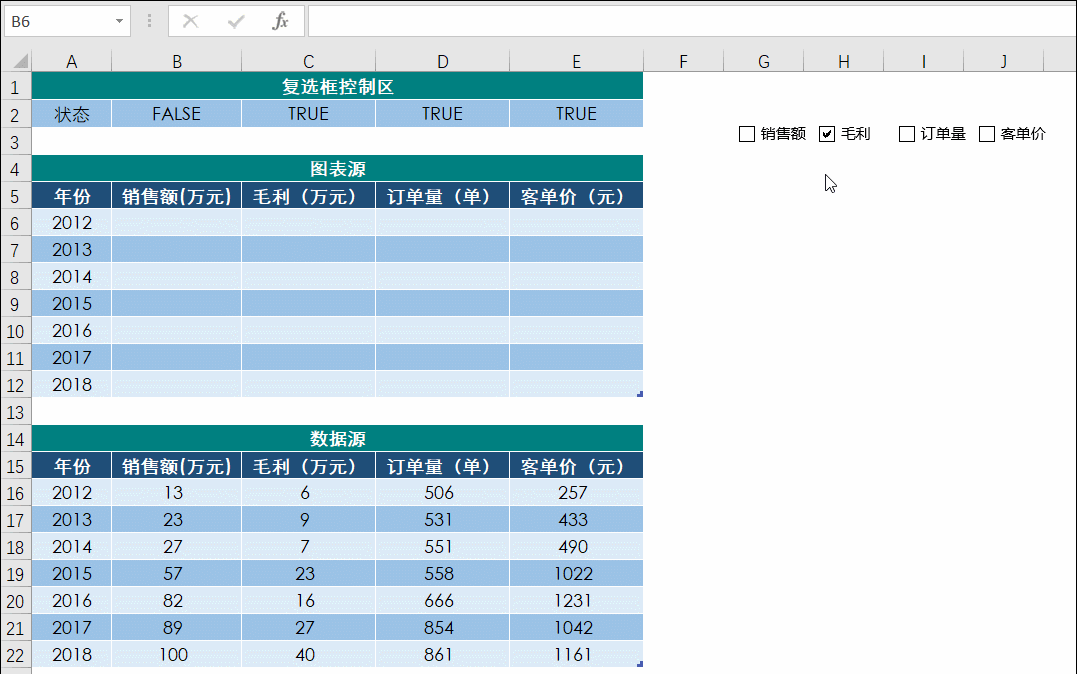Click year 2015 in row 9
Viewport: 1077px width, 674px height.
pos(71,304)
